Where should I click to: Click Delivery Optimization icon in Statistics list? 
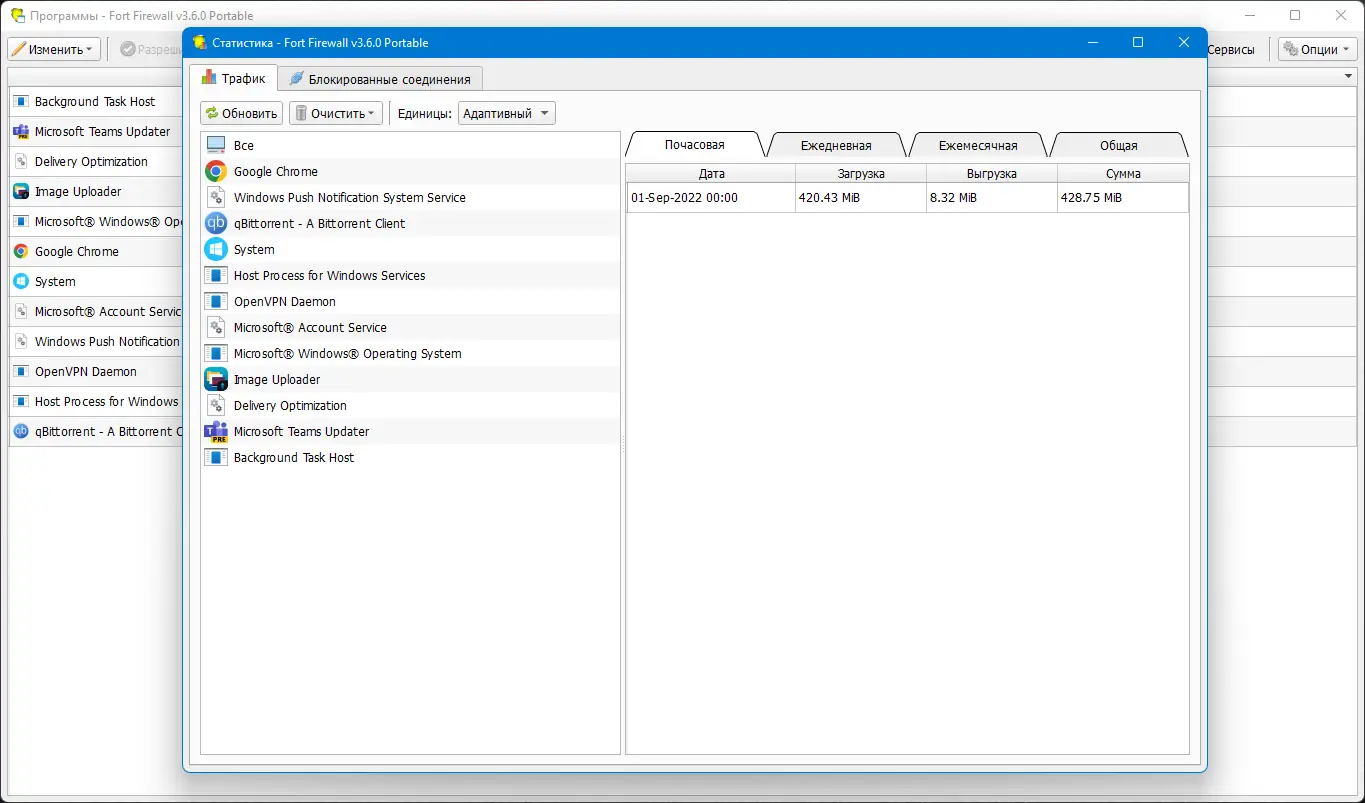click(x=216, y=405)
